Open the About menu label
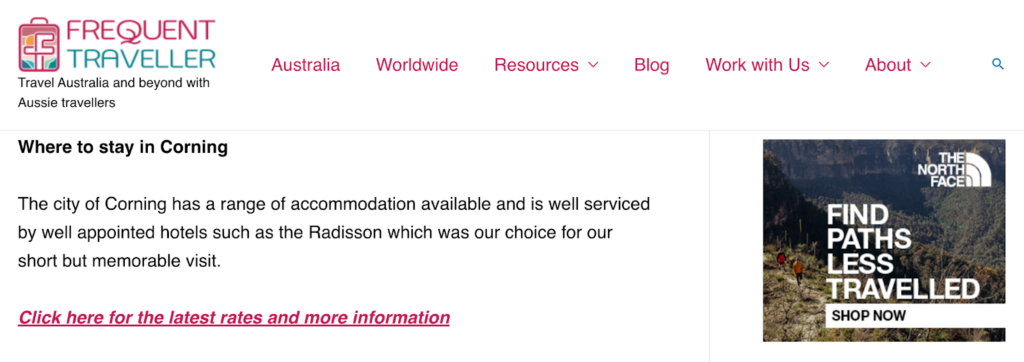1024x362 pixels. (x=888, y=65)
